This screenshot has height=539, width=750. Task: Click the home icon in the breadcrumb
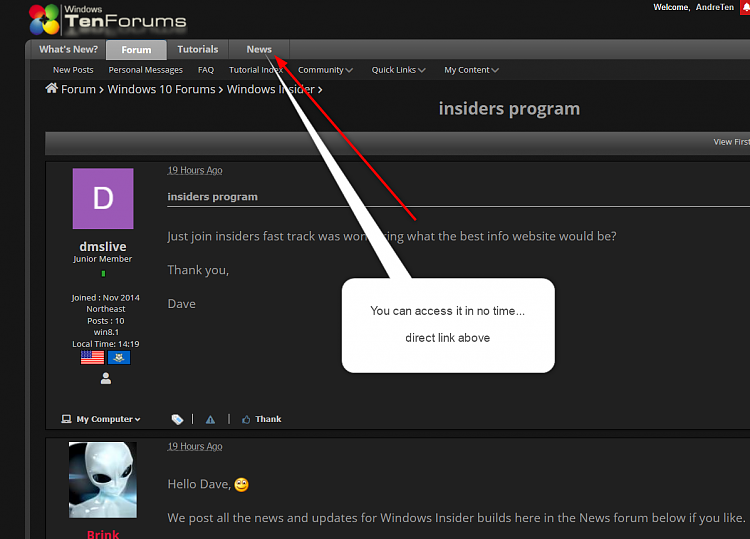point(52,88)
